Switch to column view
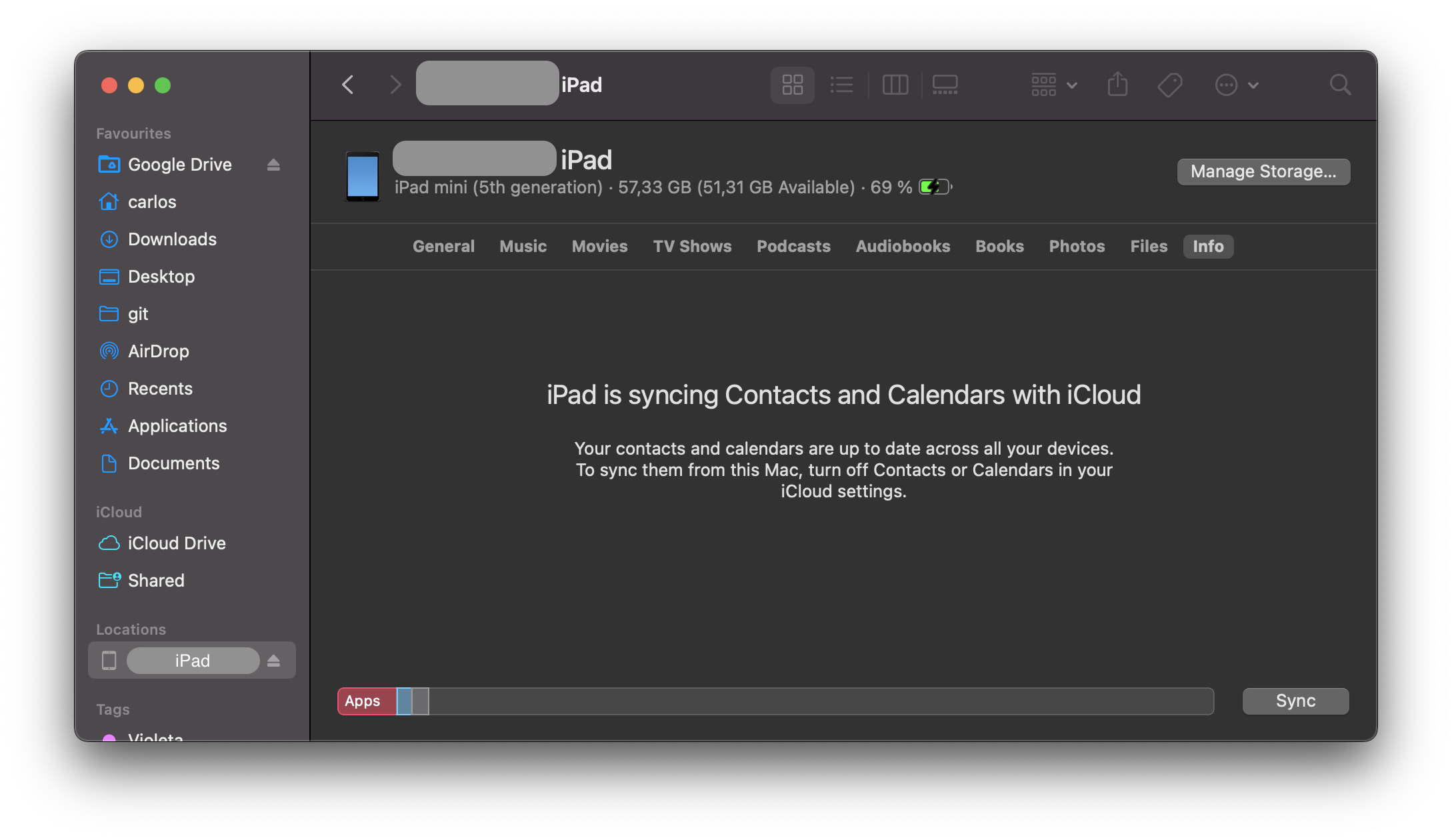 [x=895, y=85]
